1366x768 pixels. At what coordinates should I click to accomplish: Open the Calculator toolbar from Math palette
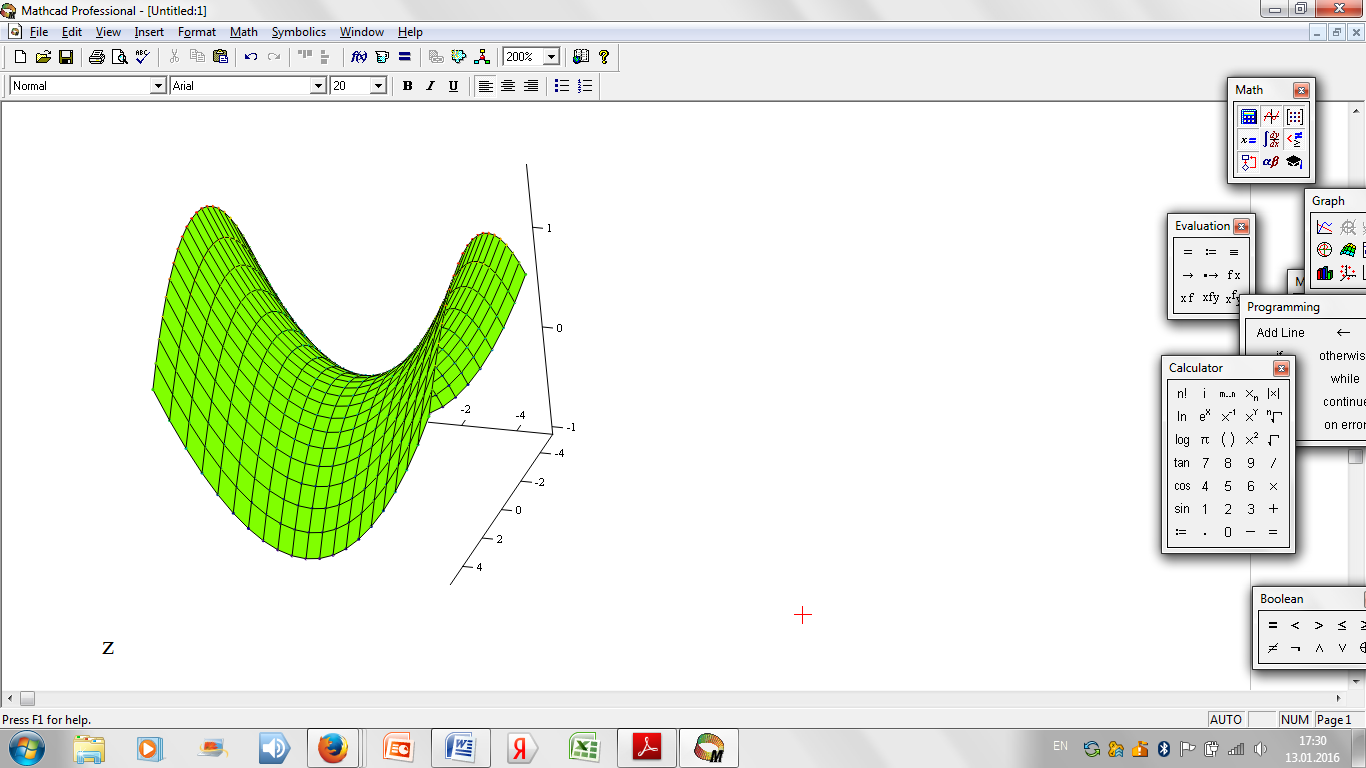tap(1249, 117)
